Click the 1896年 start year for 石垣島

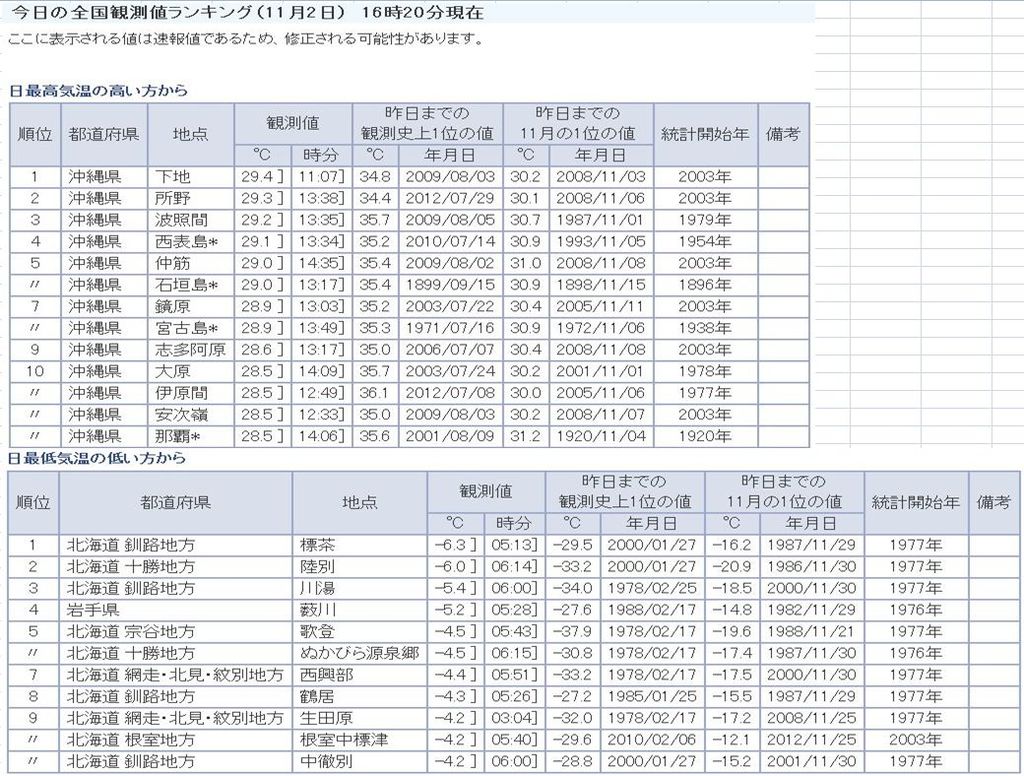(705, 284)
